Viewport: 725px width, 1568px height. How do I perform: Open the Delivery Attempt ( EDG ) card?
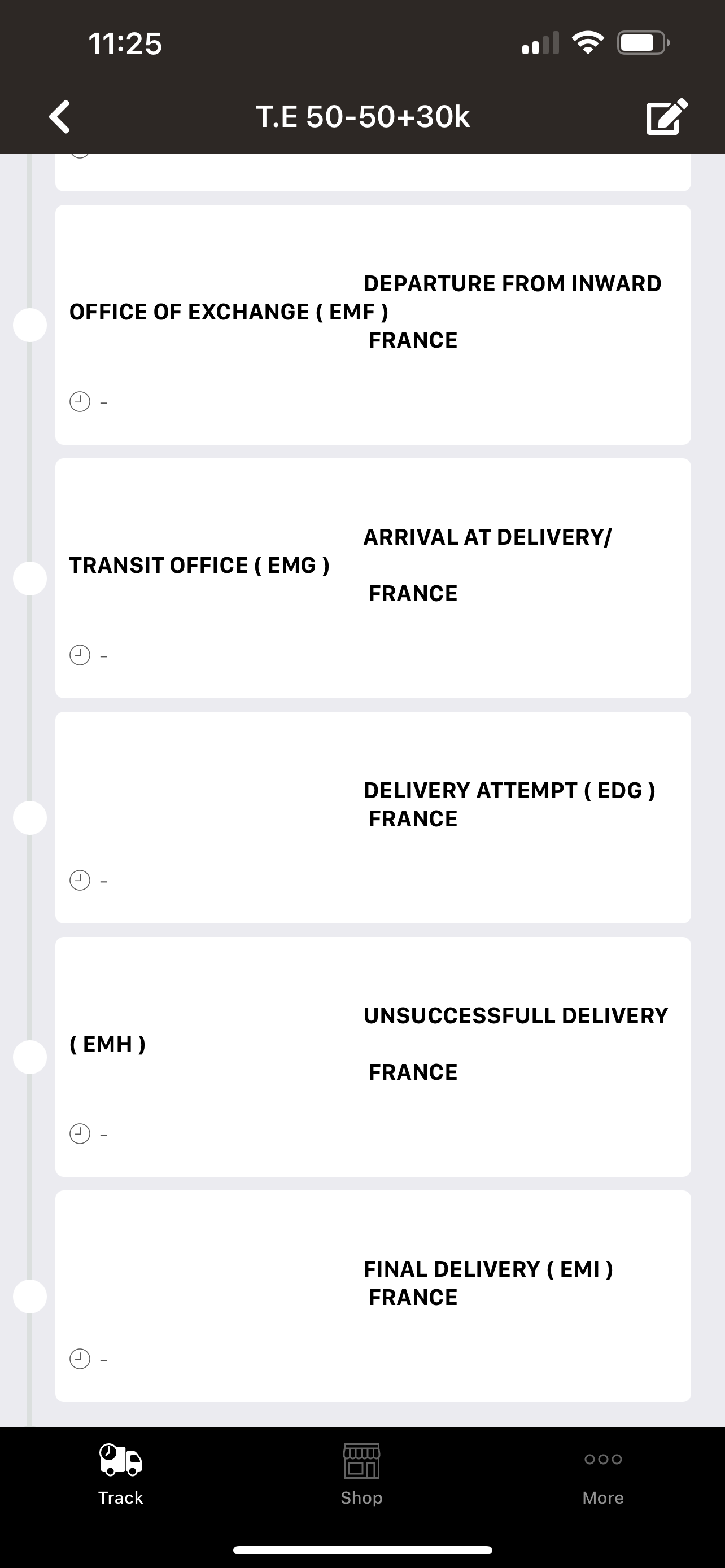pos(373,817)
